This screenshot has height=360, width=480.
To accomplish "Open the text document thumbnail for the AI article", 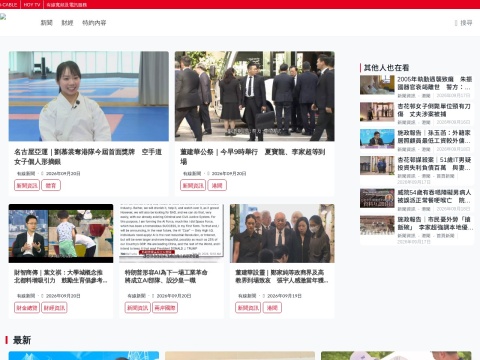I will point(172,233).
